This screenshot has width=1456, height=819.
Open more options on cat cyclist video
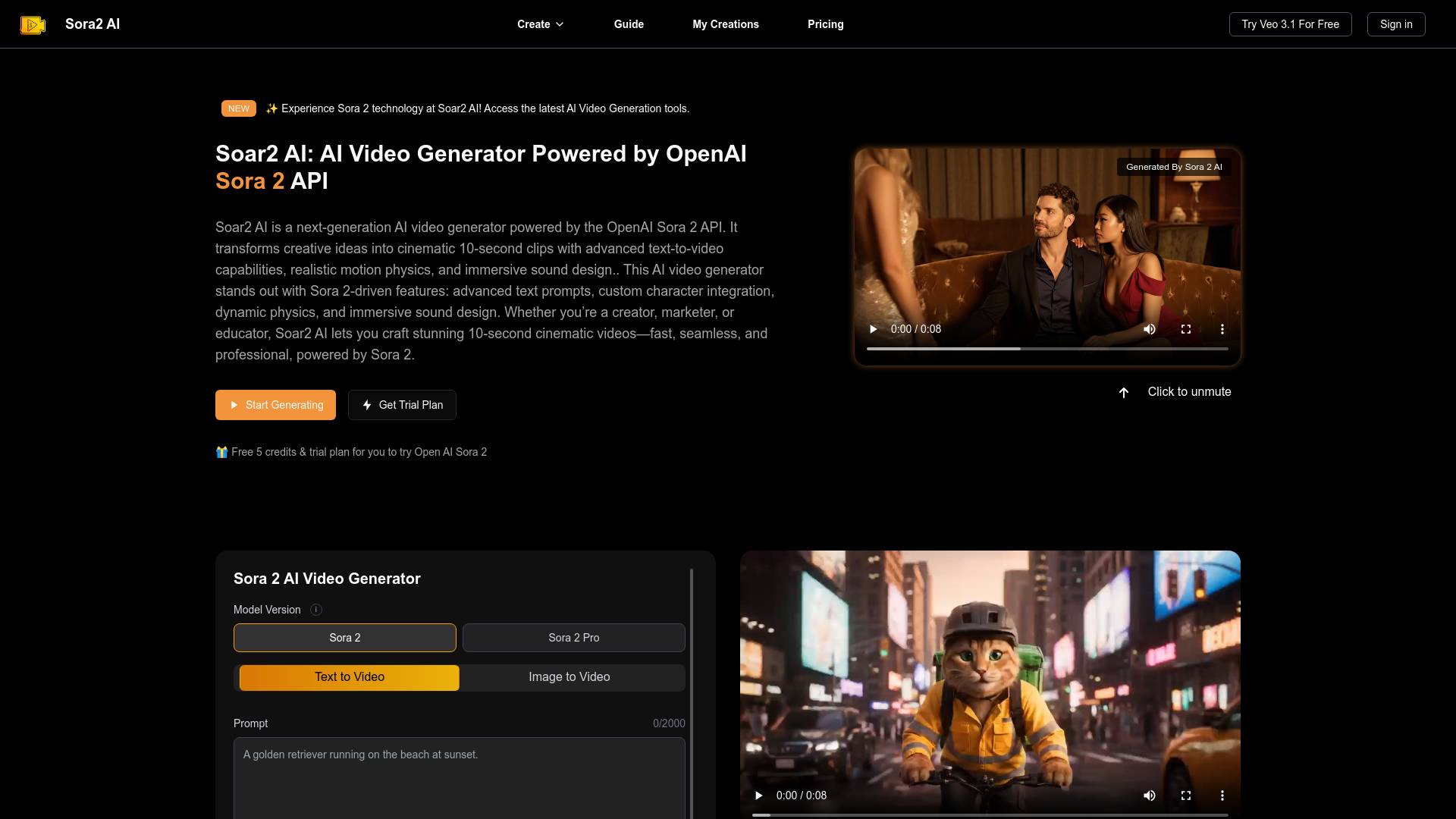pos(1222,795)
